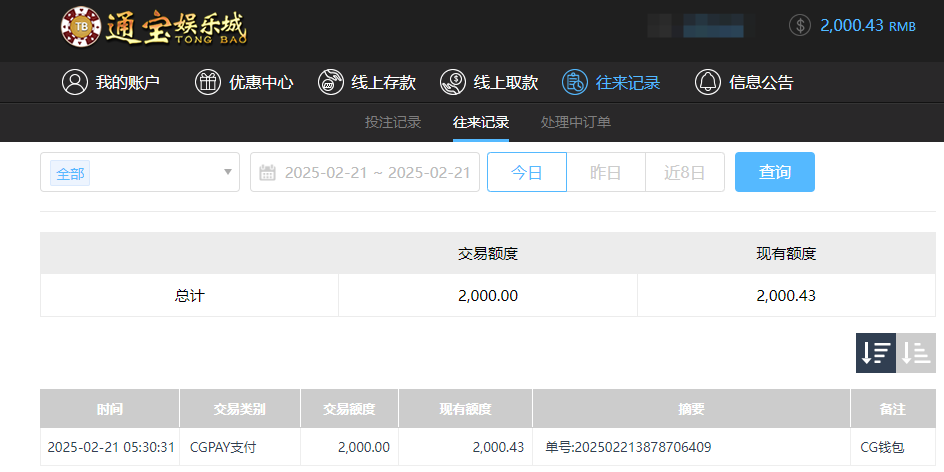Sort records in ascending order
The width and height of the screenshot is (944, 472).
coord(916,353)
